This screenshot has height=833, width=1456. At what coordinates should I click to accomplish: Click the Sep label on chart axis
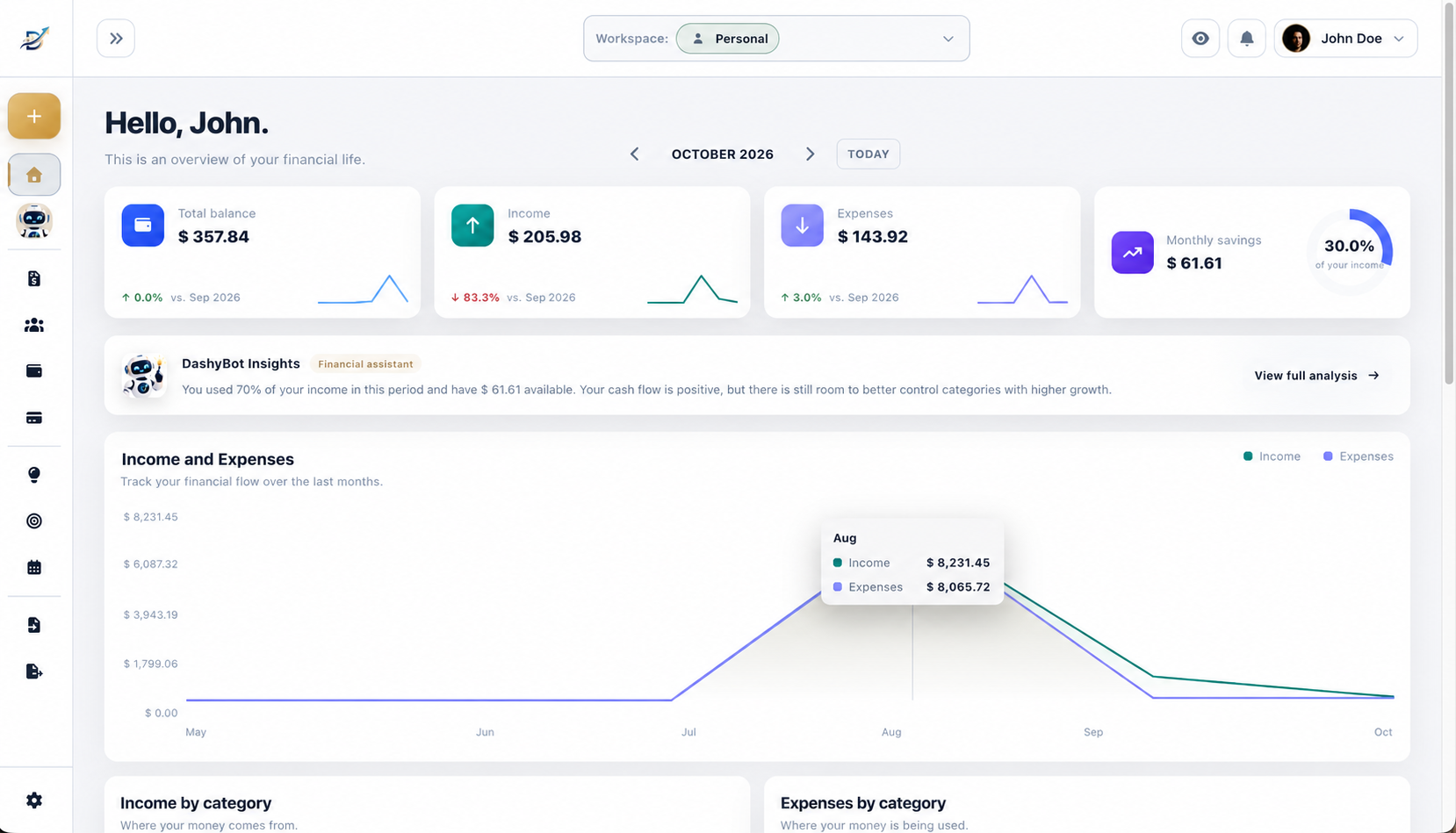(x=1093, y=732)
